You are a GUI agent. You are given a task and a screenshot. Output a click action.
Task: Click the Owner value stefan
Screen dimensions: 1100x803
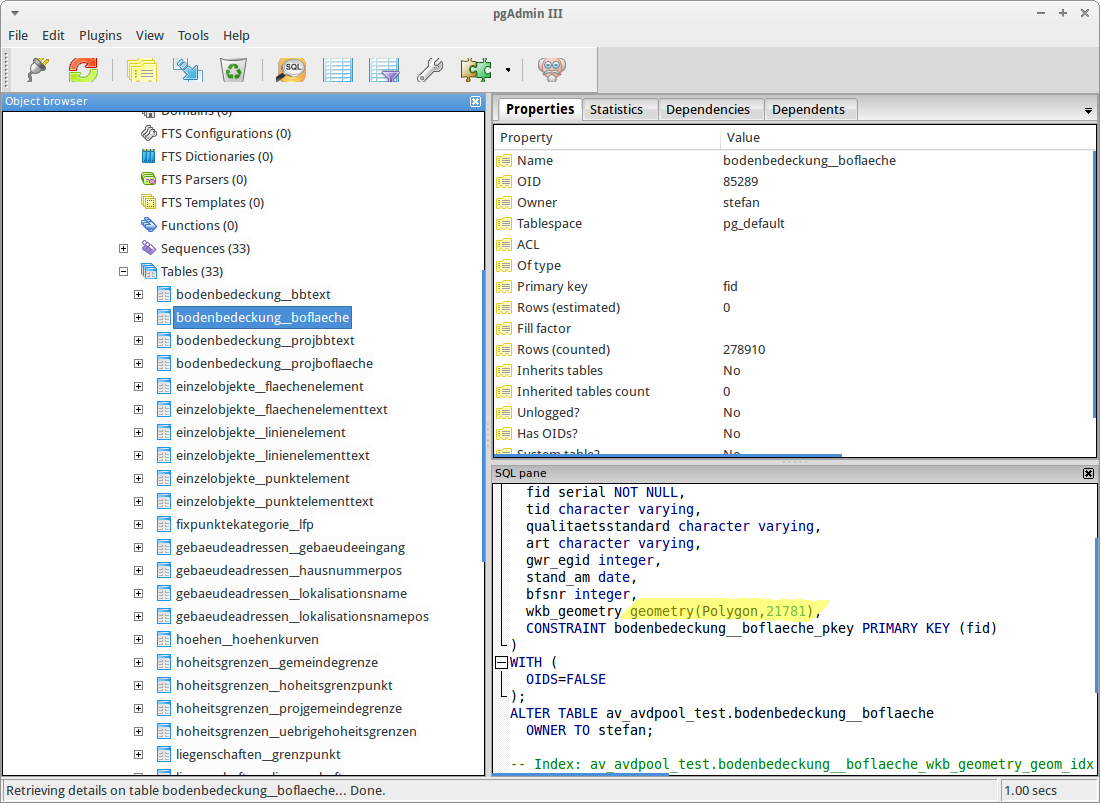(x=742, y=203)
